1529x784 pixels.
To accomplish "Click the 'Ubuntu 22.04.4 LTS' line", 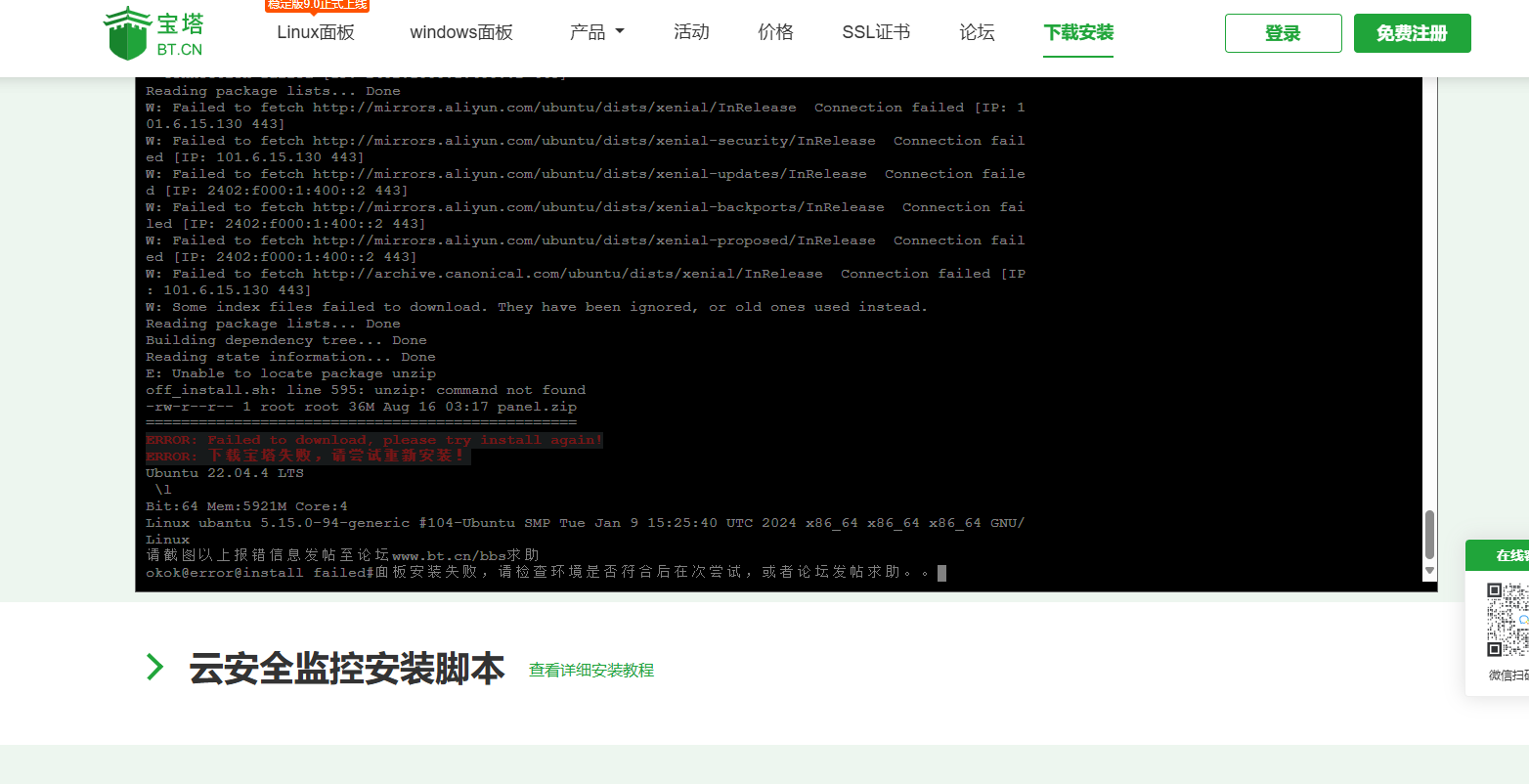I will click(x=225, y=473).
